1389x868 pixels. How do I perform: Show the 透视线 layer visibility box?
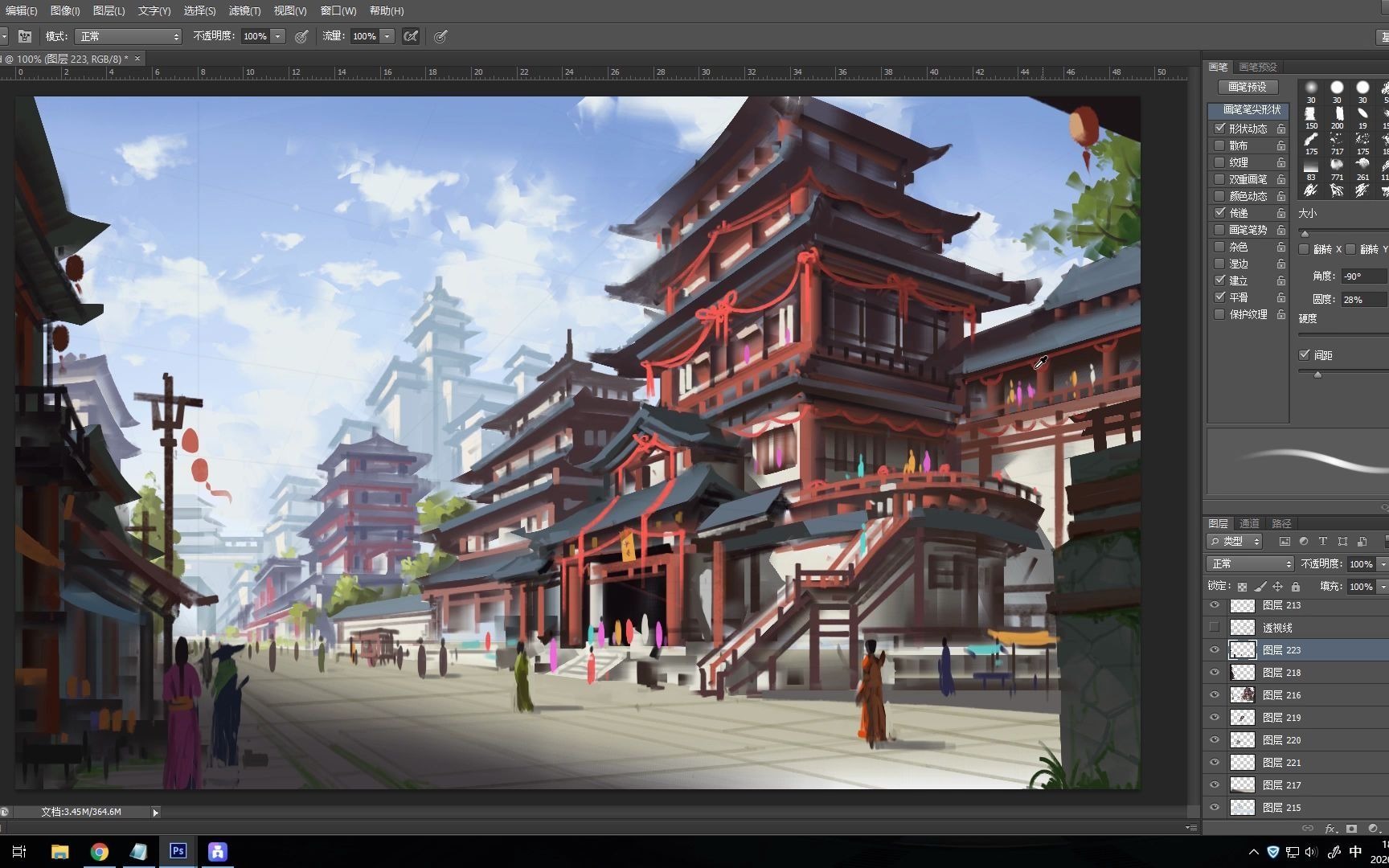point(1215,628)
